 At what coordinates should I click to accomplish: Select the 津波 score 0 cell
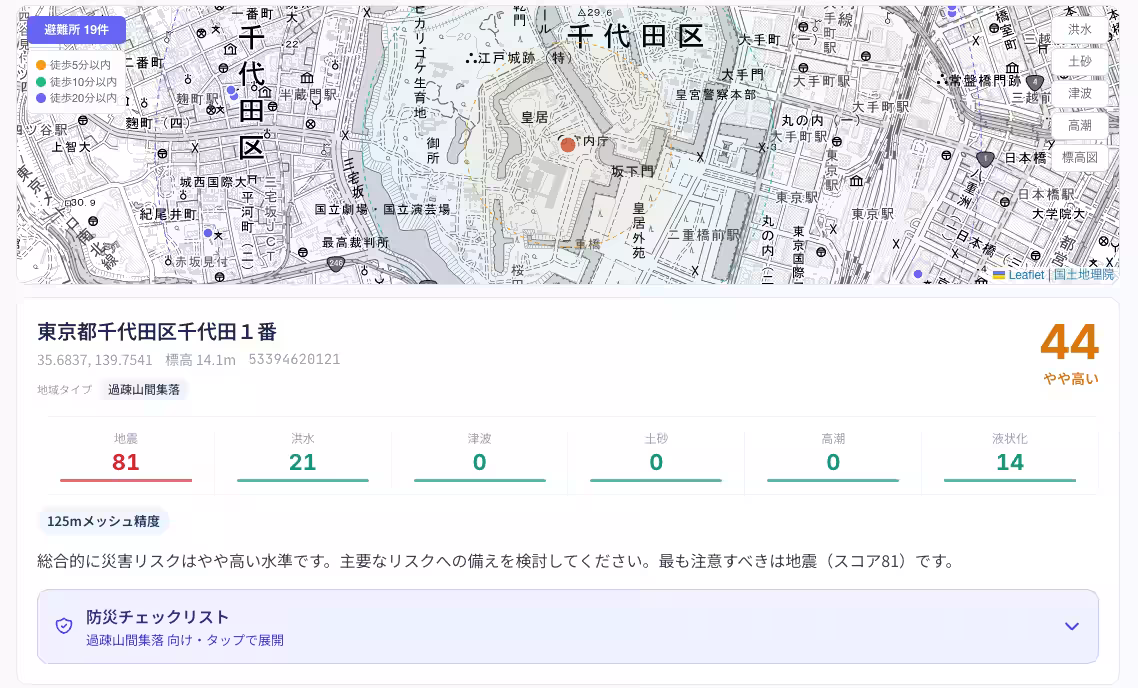(x=480, y=457)
